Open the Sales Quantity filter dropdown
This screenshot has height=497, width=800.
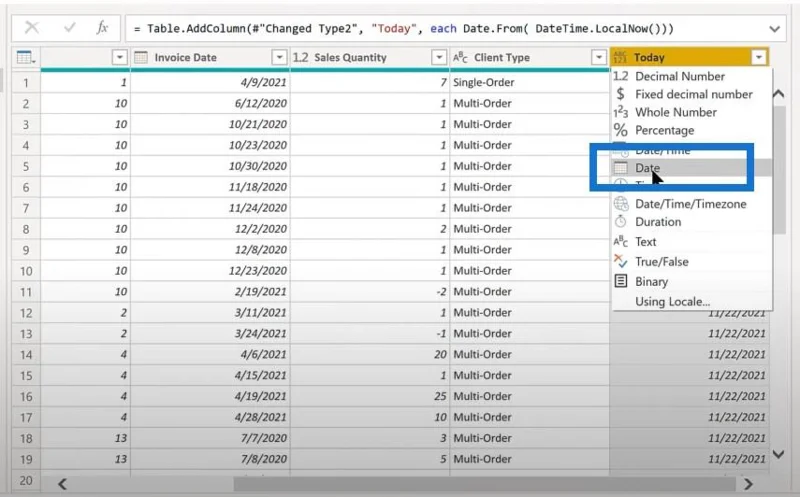pyautogui.click(x=439, y=58)
